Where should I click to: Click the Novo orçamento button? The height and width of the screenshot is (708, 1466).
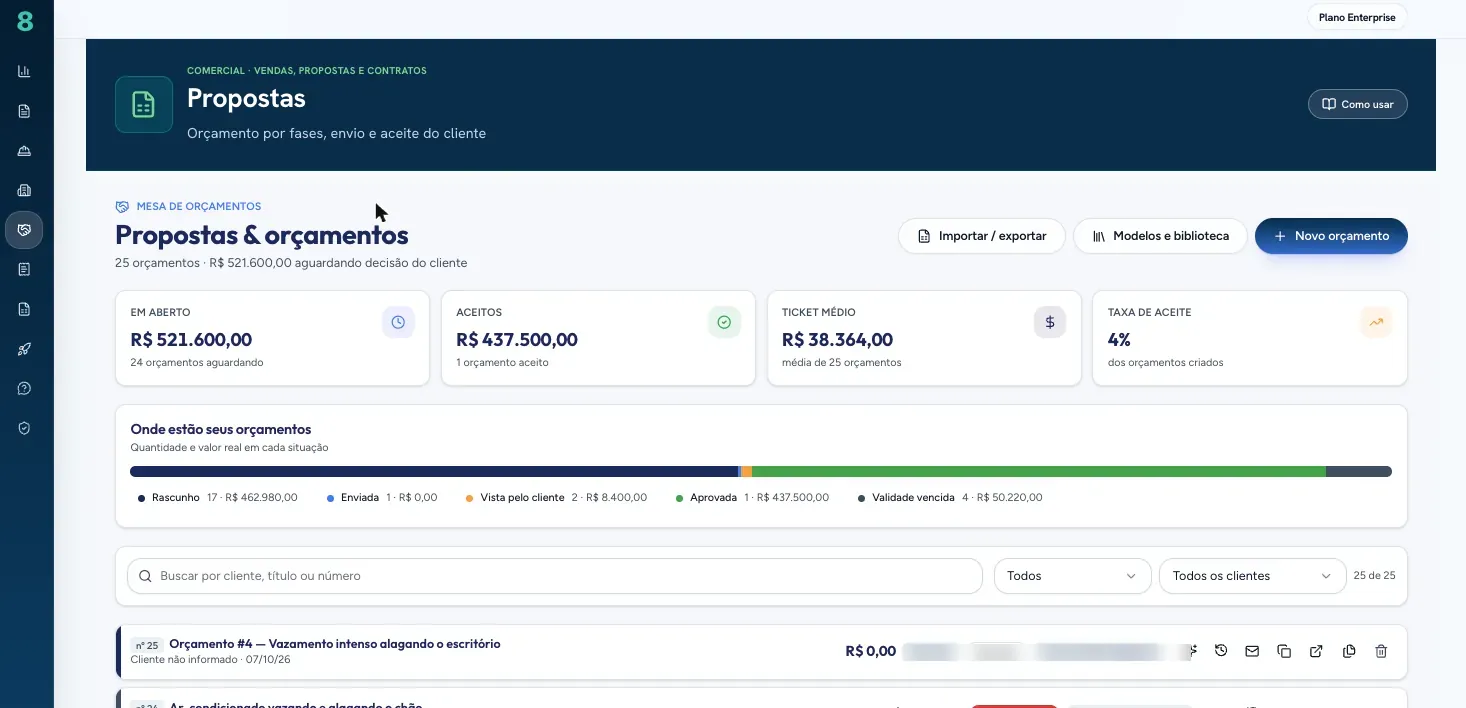[x=1331, y=236]
